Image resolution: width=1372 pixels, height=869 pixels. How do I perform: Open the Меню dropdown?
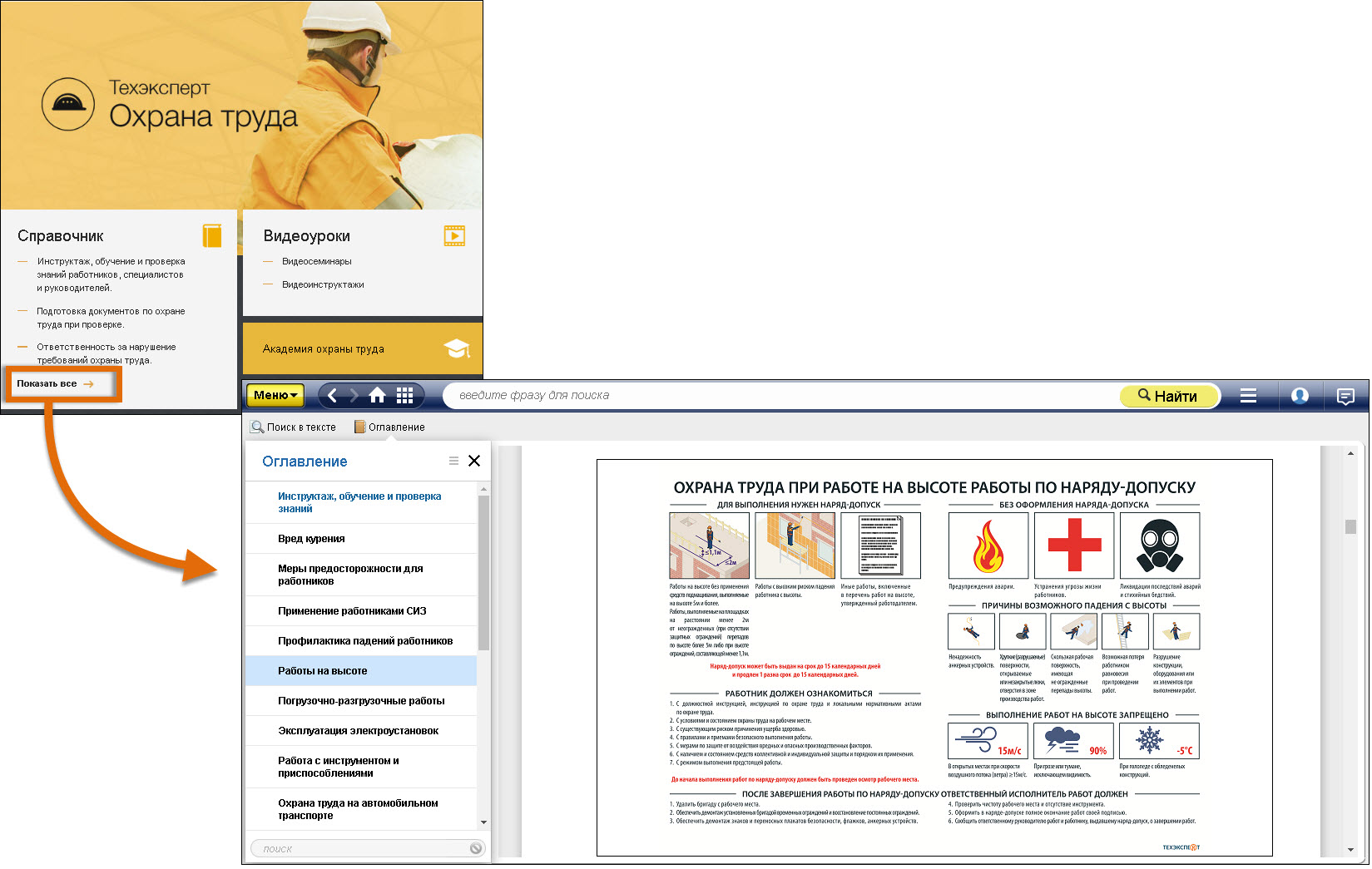pyautogui.click(x=275, y=396)
